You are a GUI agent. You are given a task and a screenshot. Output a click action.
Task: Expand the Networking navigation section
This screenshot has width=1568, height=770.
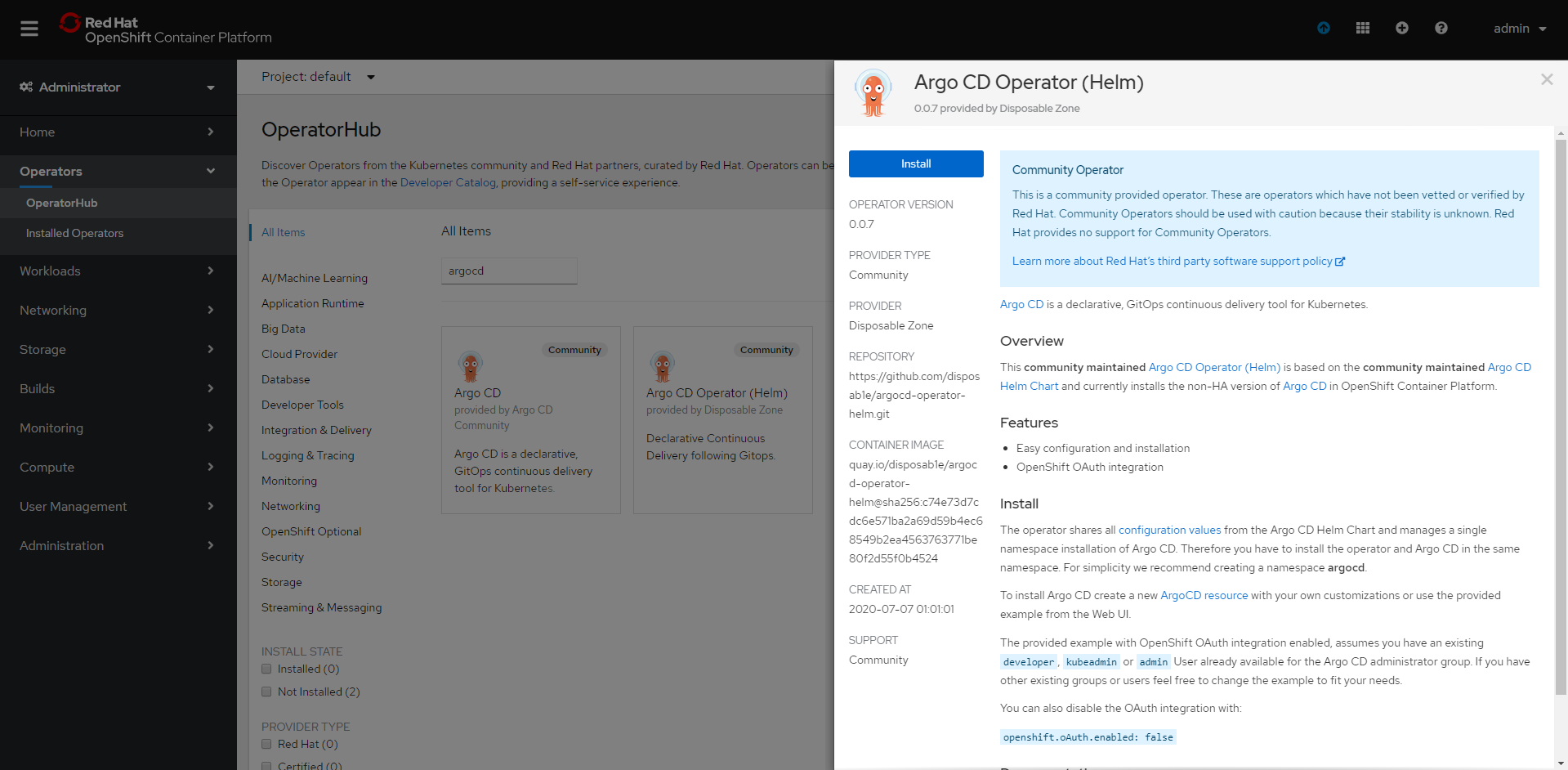(118, 310)
